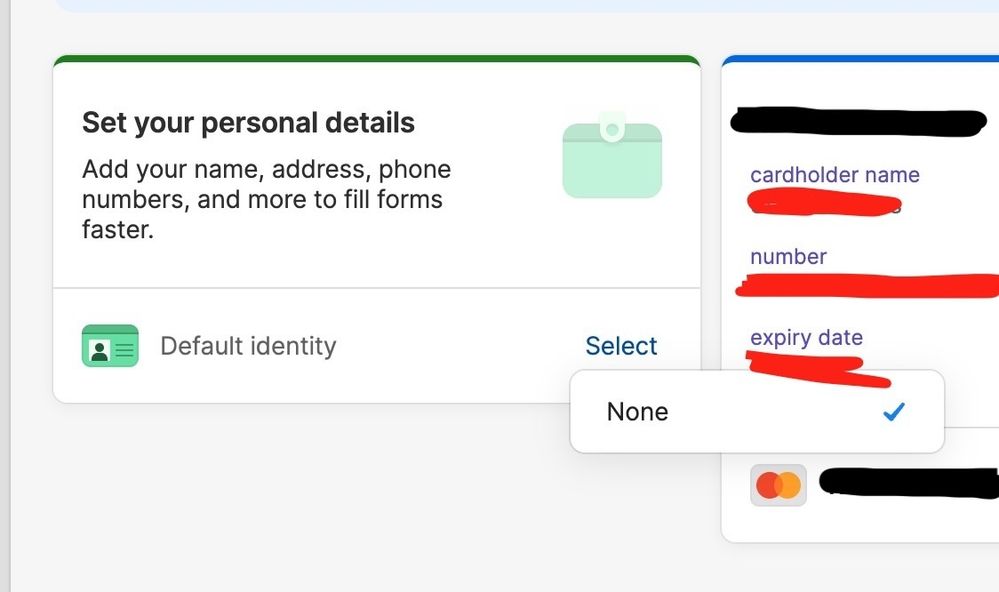The width and height of the screenshot is (999, 592).
Task: Open the Select identity dropdown
Action: (621, 346)
